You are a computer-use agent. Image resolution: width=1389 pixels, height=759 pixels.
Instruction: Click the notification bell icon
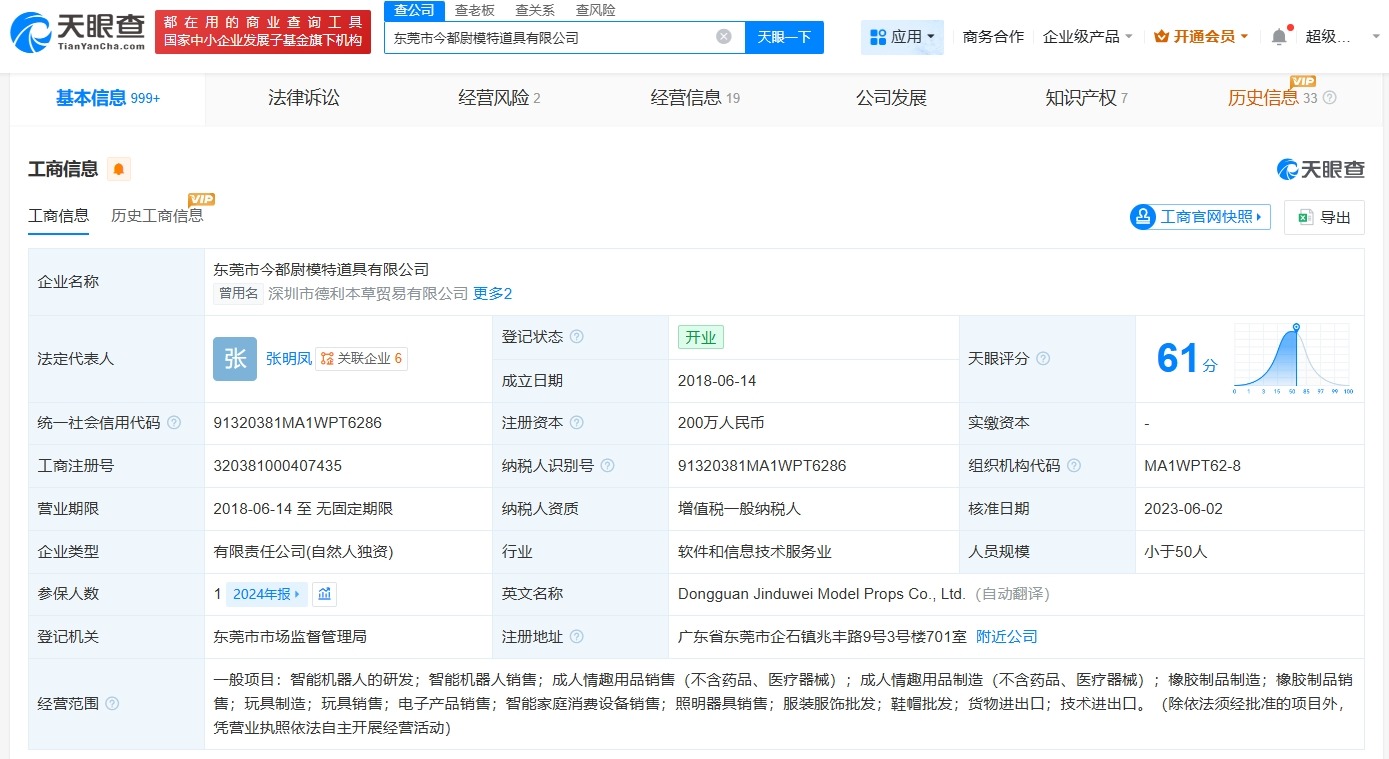pos(1278,34)
